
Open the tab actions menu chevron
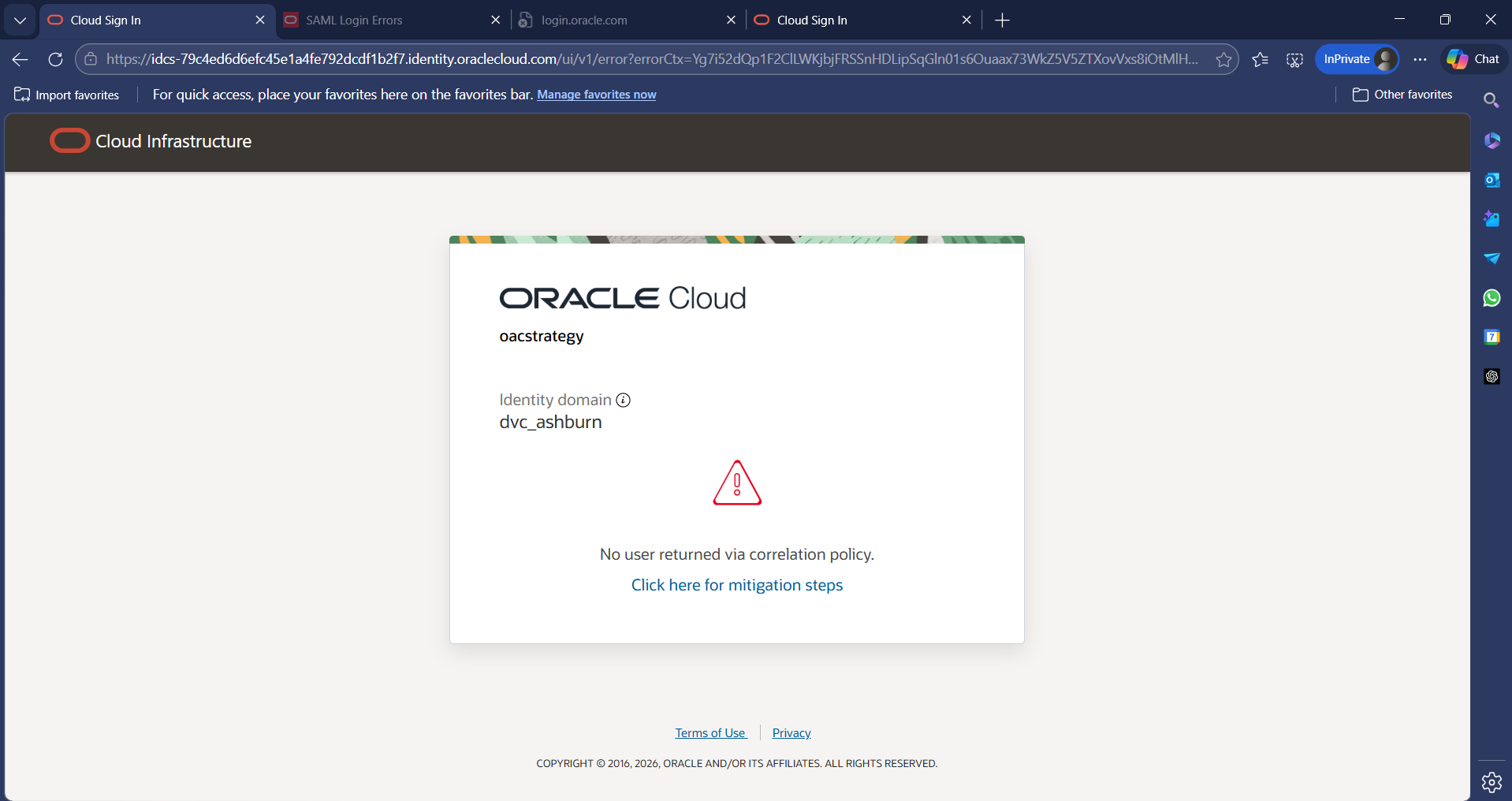point(20,20)
